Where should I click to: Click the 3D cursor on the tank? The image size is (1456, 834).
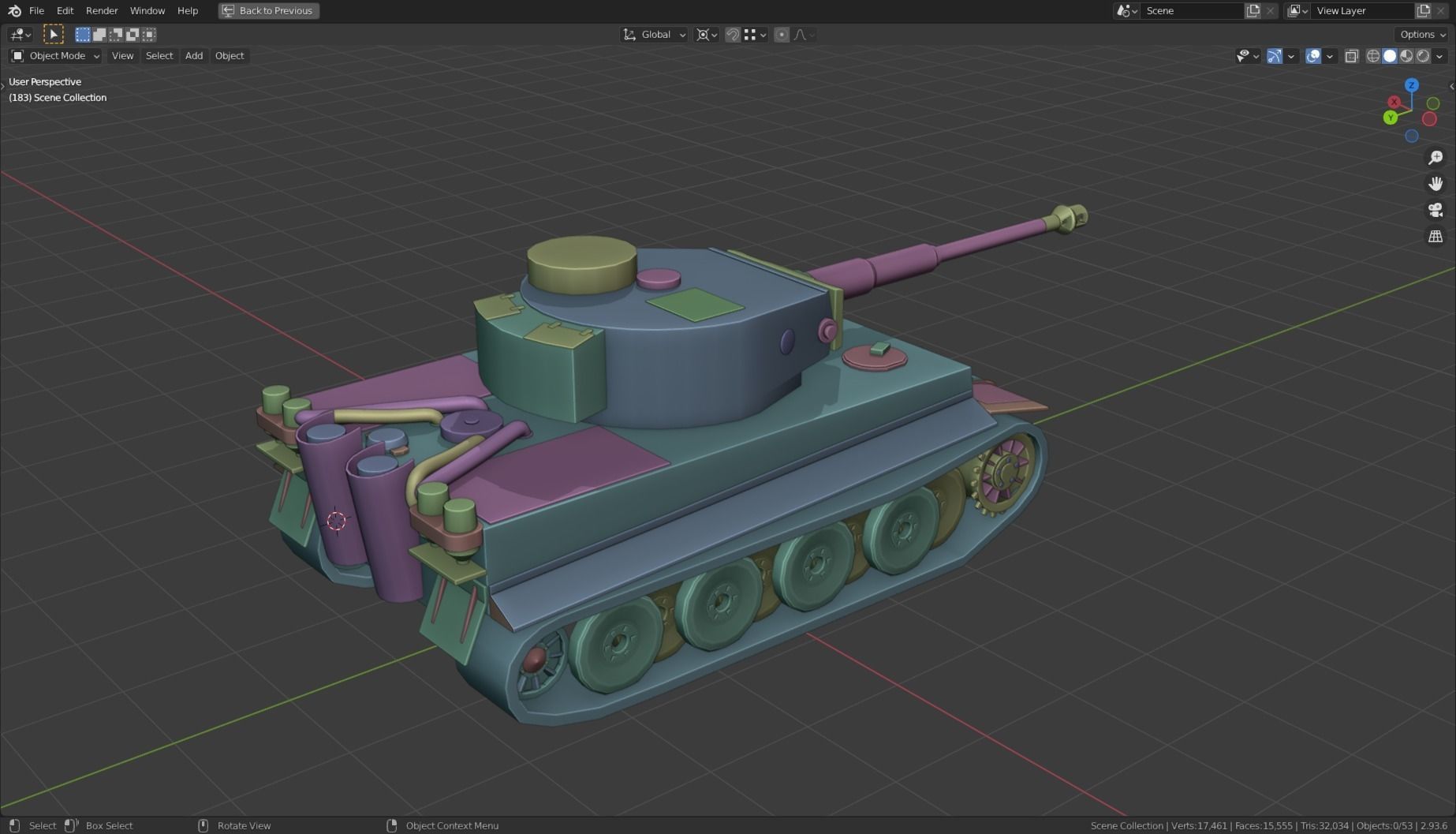pos(336,521)
